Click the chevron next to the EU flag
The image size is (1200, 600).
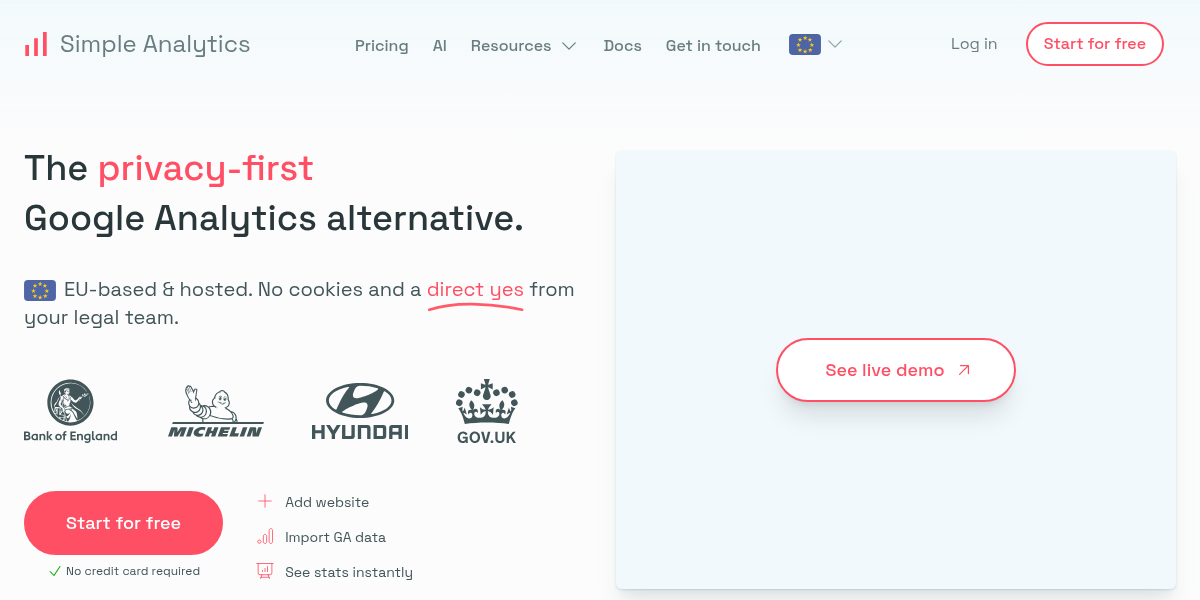click(835, 45)
